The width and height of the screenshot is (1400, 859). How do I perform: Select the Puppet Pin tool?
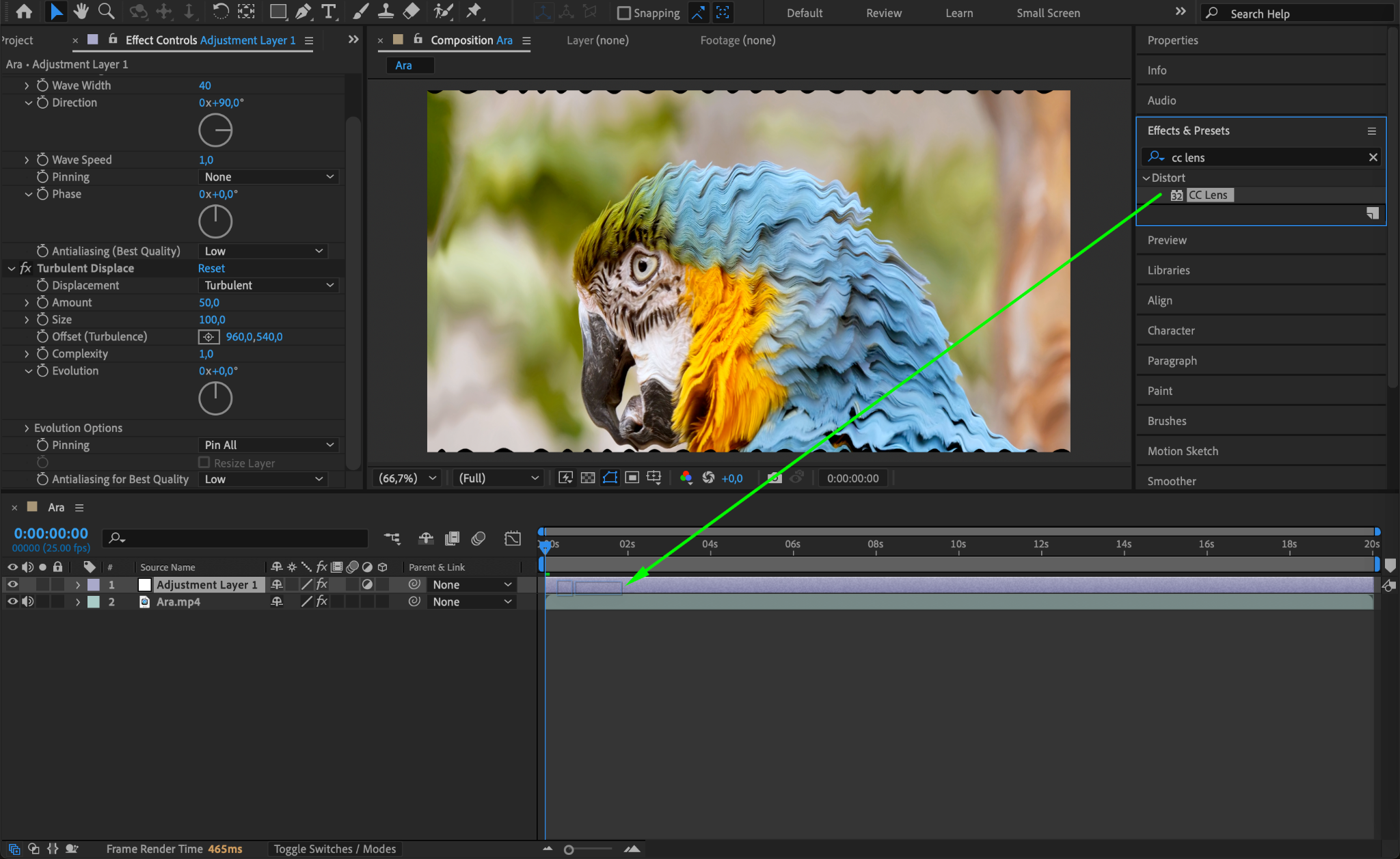point(473,12)
